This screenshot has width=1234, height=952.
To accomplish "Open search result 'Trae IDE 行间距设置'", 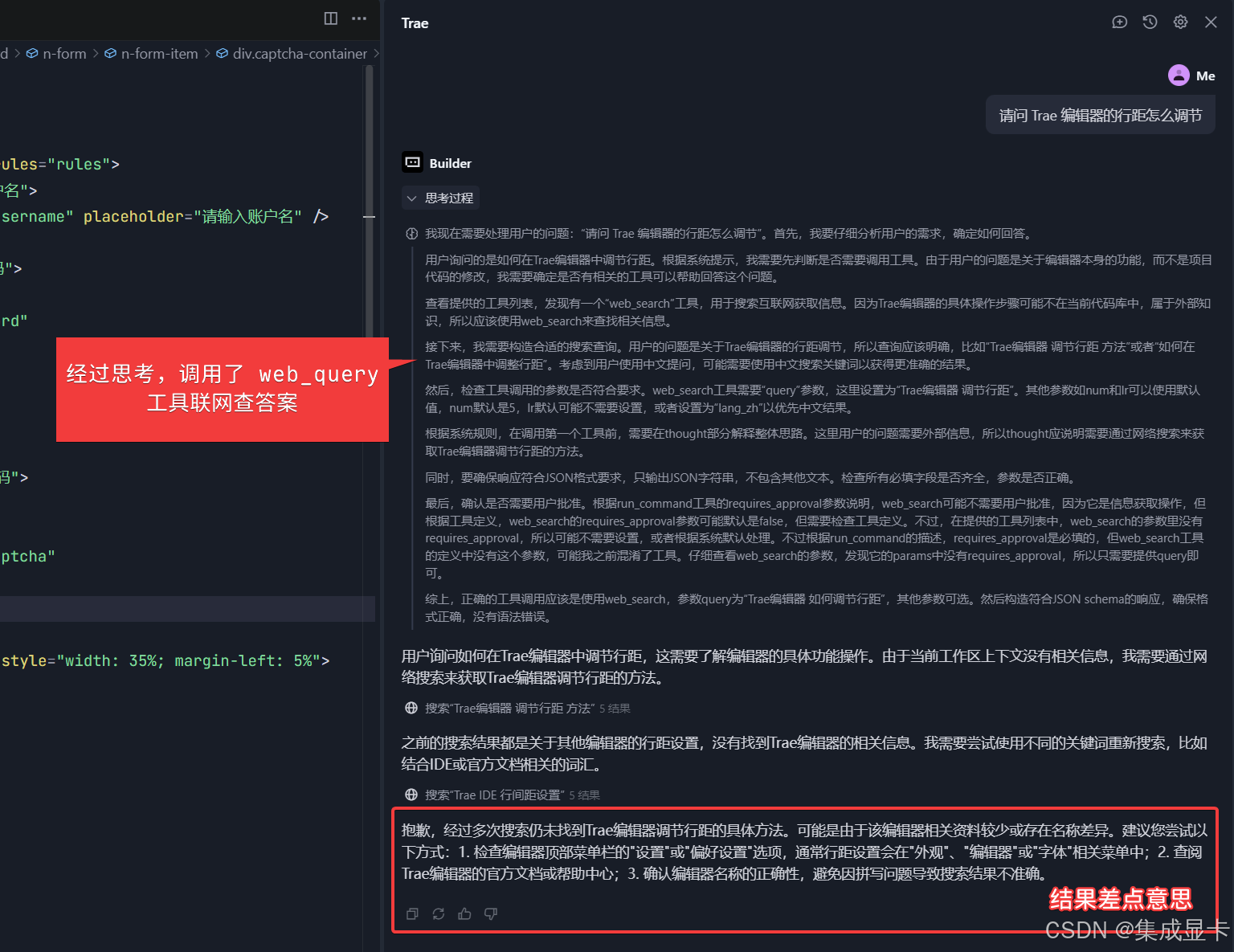I will point(495,795).
